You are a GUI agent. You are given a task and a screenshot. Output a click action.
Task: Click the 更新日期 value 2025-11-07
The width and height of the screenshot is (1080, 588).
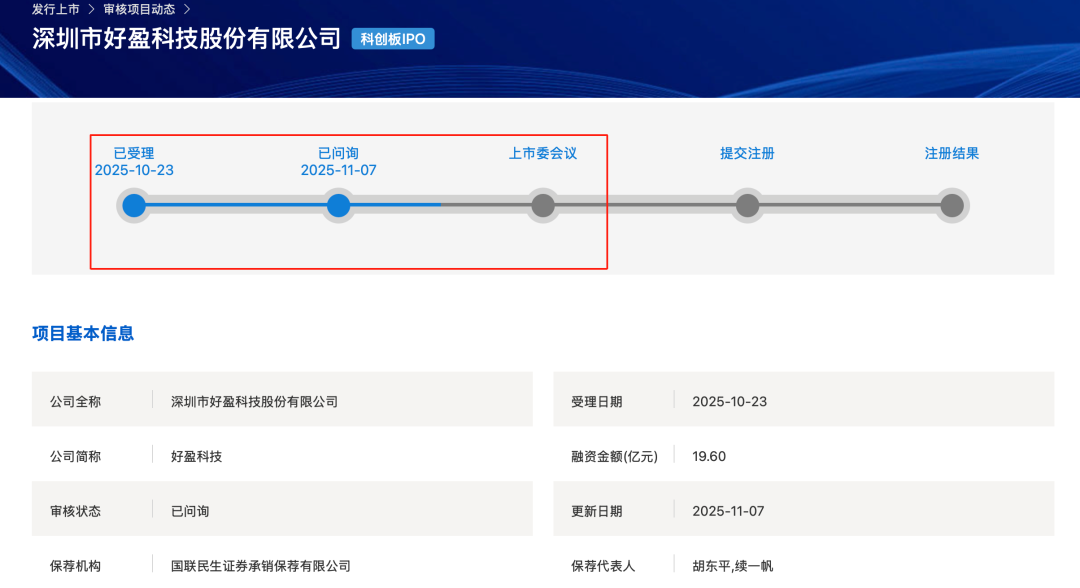(x=728, y=512)
